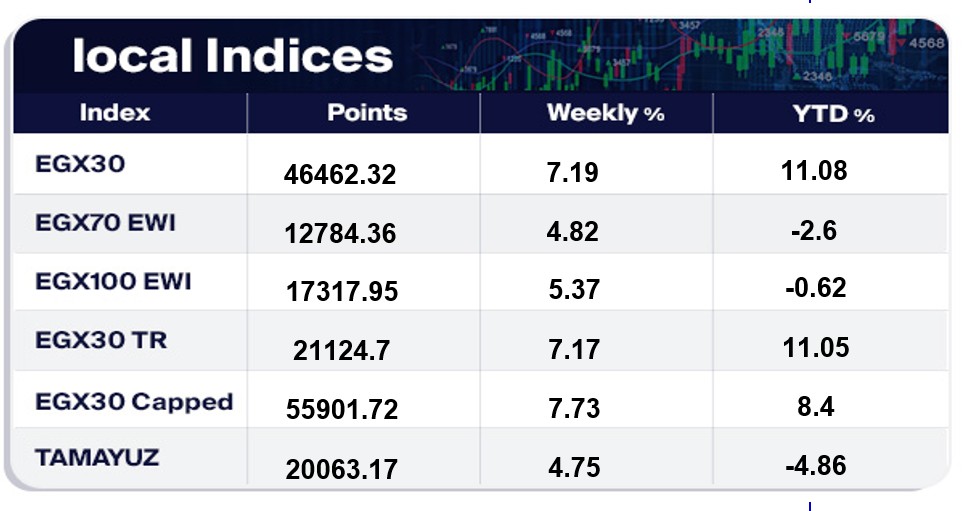Open the EGX70 EWI index label
Screen dimensions: 968x511
(x=105, y=223)
